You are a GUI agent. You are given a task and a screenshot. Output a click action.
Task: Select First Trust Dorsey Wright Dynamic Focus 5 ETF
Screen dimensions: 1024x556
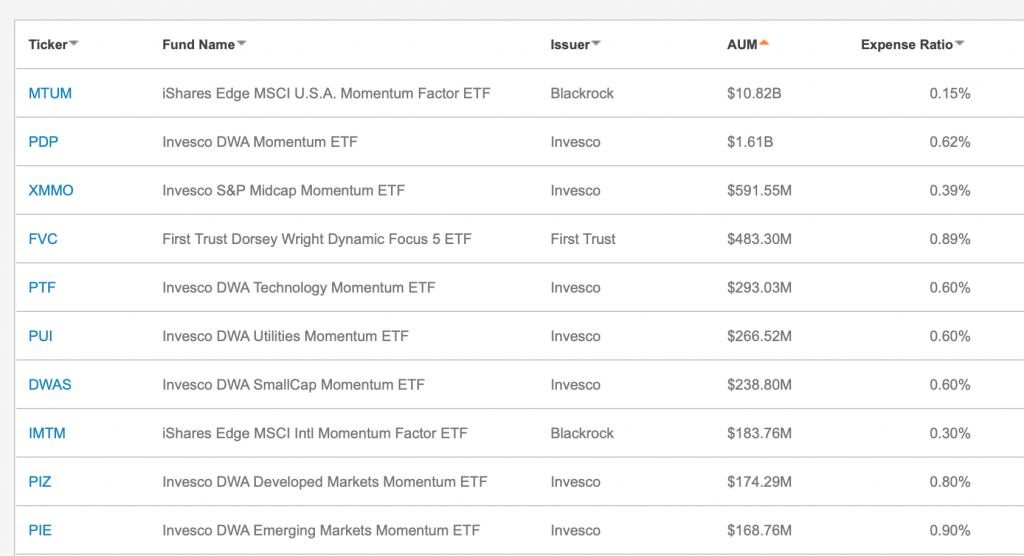tap(317, 239)
